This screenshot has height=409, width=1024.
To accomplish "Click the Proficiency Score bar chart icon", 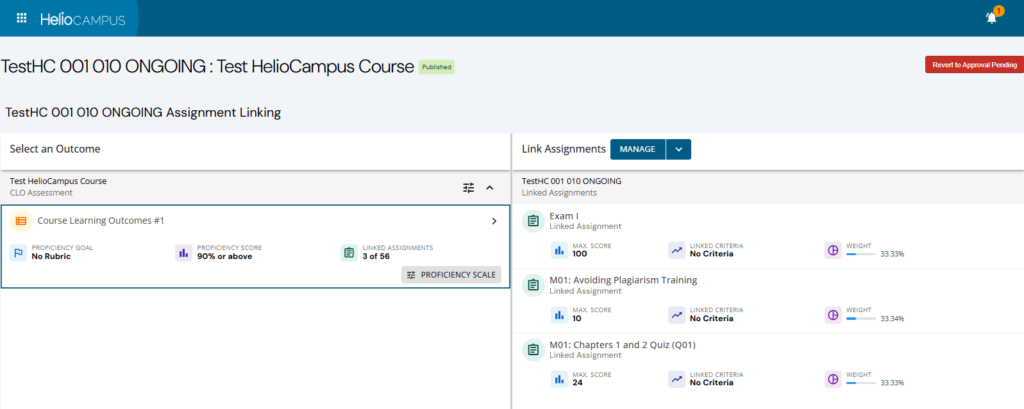I will pos(184,253).
